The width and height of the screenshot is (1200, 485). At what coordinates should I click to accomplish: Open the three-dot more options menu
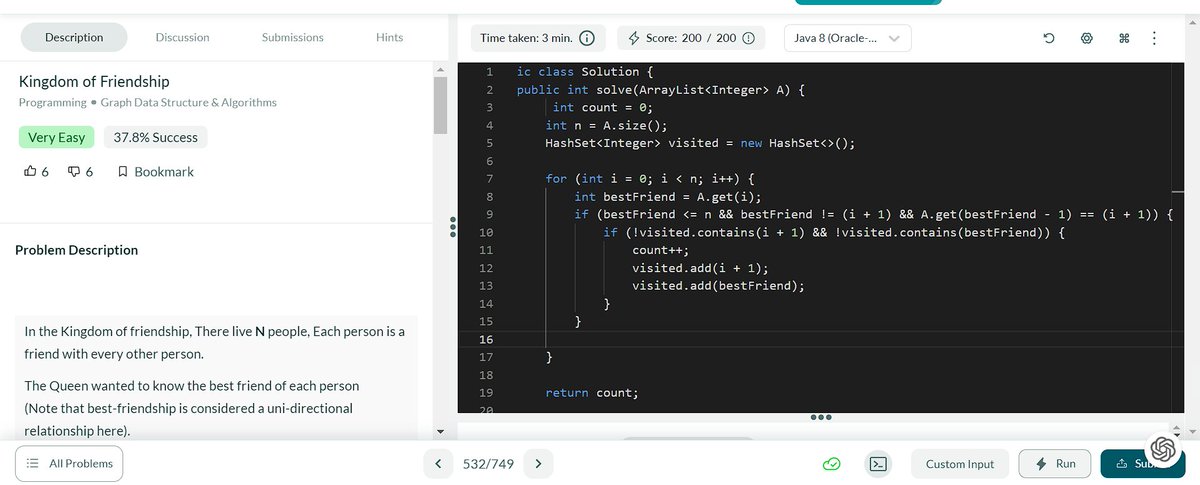click(x=1154, y=39)
